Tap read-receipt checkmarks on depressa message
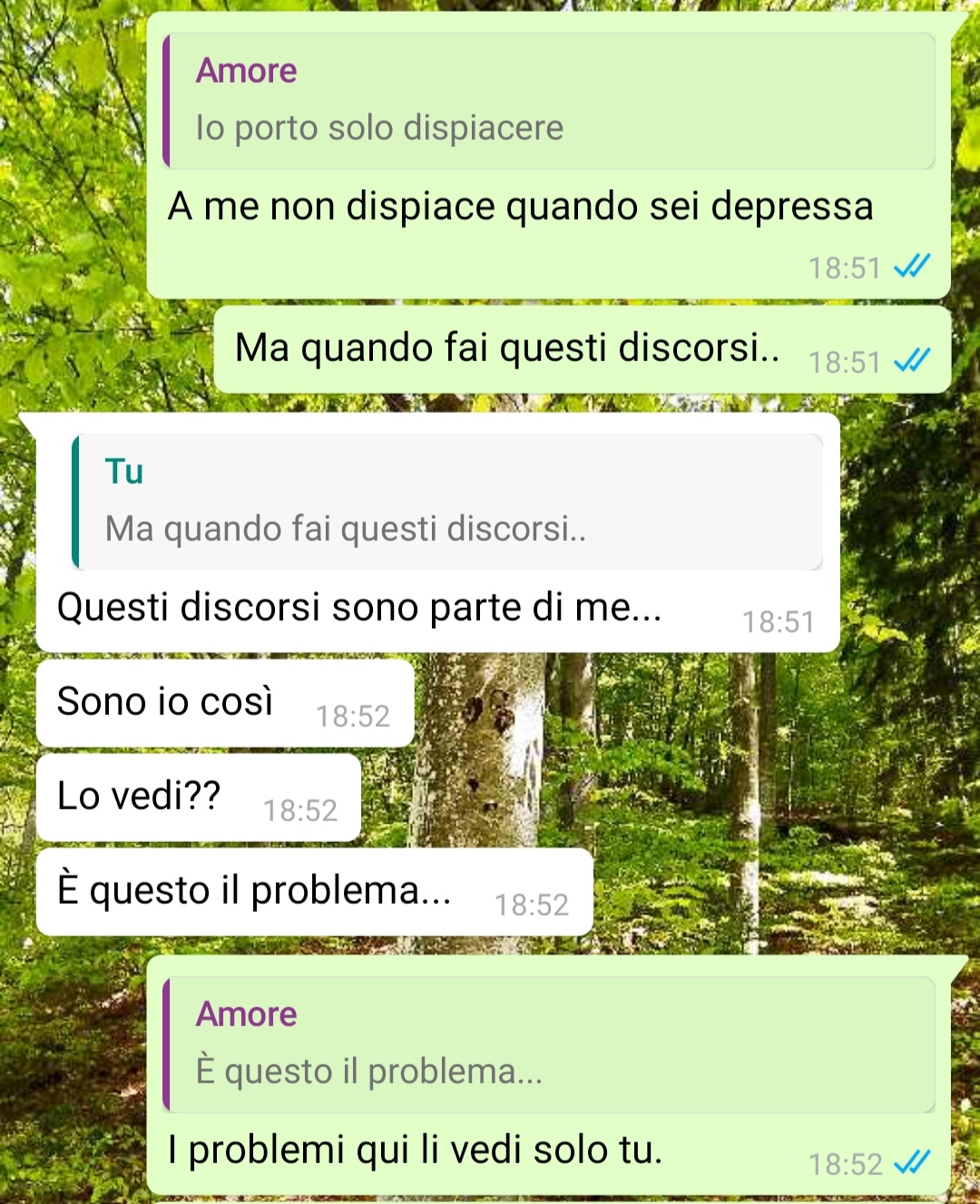Screen dimensions: 980x1204 912,267
